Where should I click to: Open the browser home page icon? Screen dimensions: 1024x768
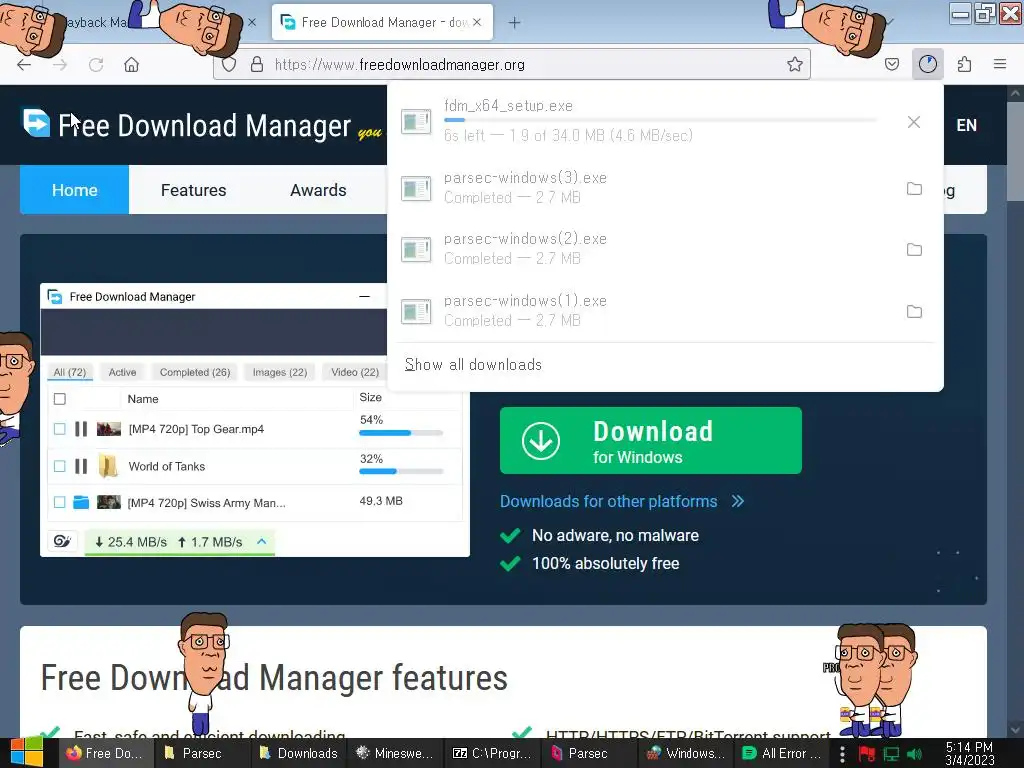[132, 65]
